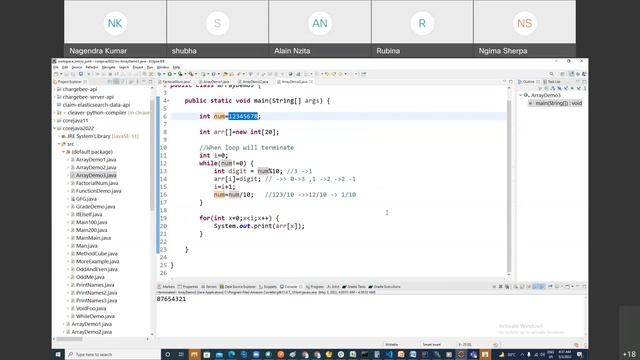The height and width of the screenshot is (360, 640).
Task: Switch to the Snippets tab
Action: tap(268, 287)
